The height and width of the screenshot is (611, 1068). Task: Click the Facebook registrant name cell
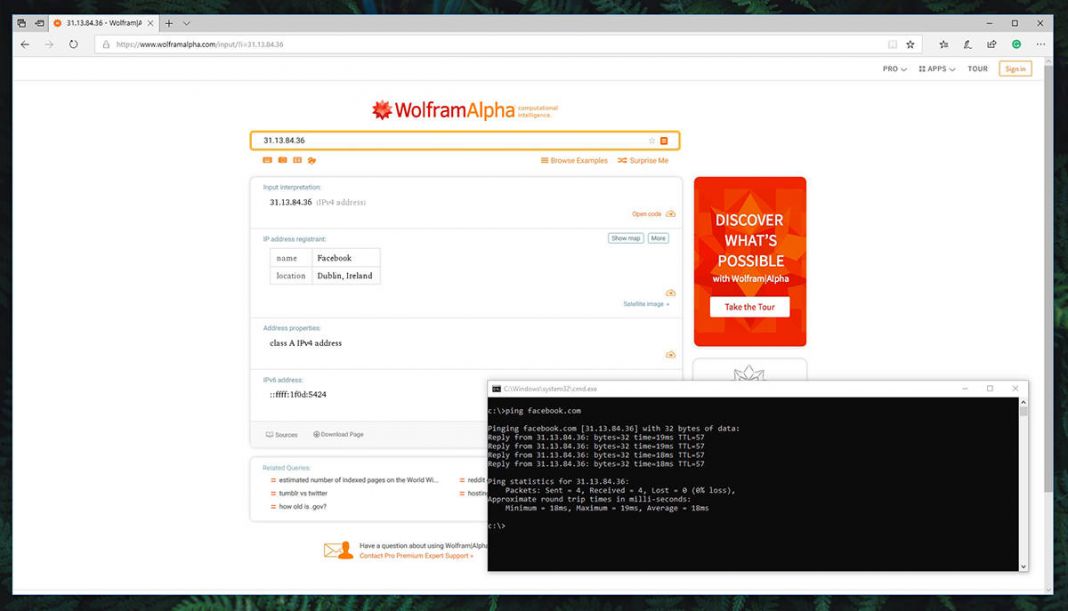click(x=346, y=258)
